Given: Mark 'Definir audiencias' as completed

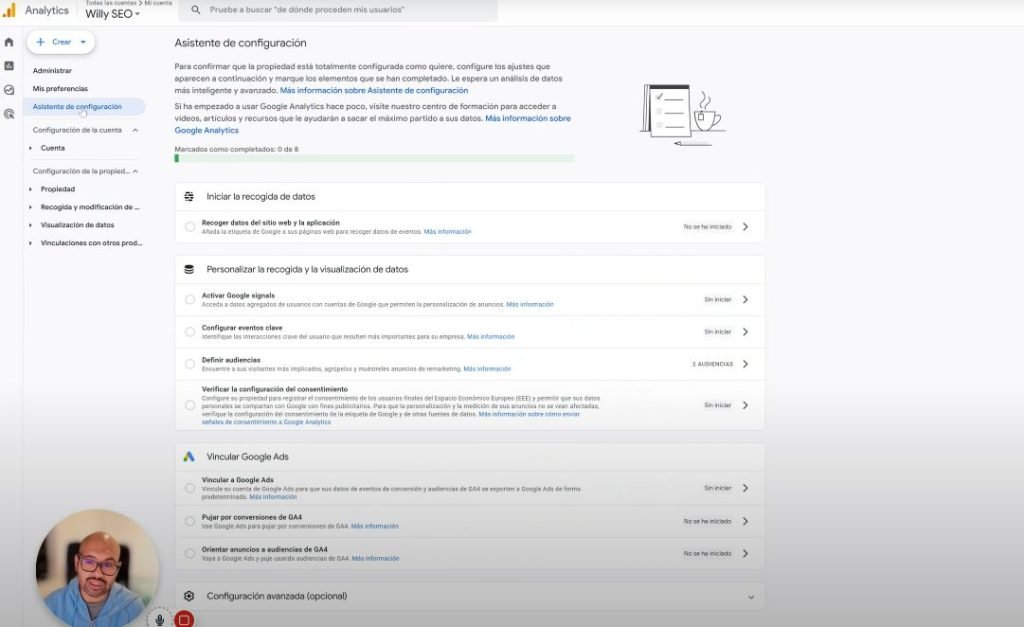Looking at the screenshot, I should 189,364.
